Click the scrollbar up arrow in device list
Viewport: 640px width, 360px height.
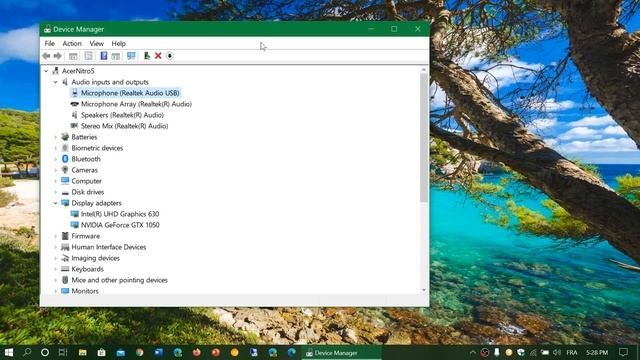[424, 70]
